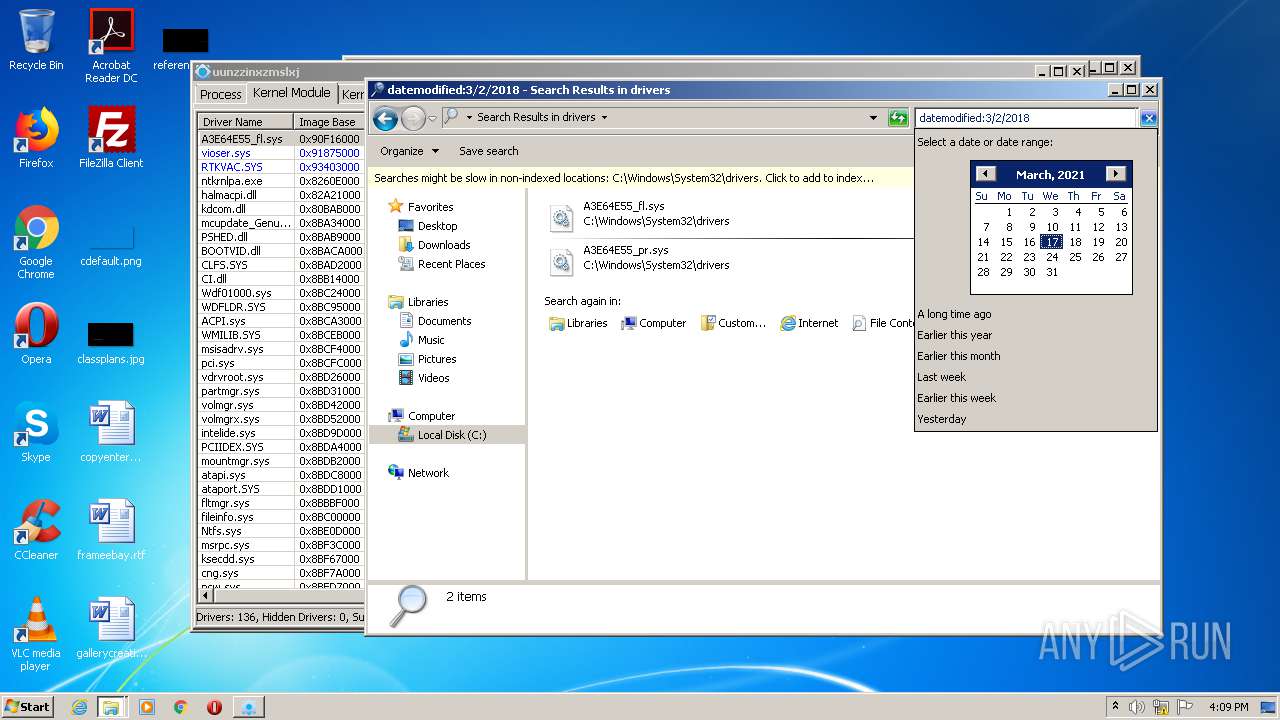Choose the 'Yesterday' date filter
The height and width of the screenshot is (720, 1280).
(x=941, y=419)
